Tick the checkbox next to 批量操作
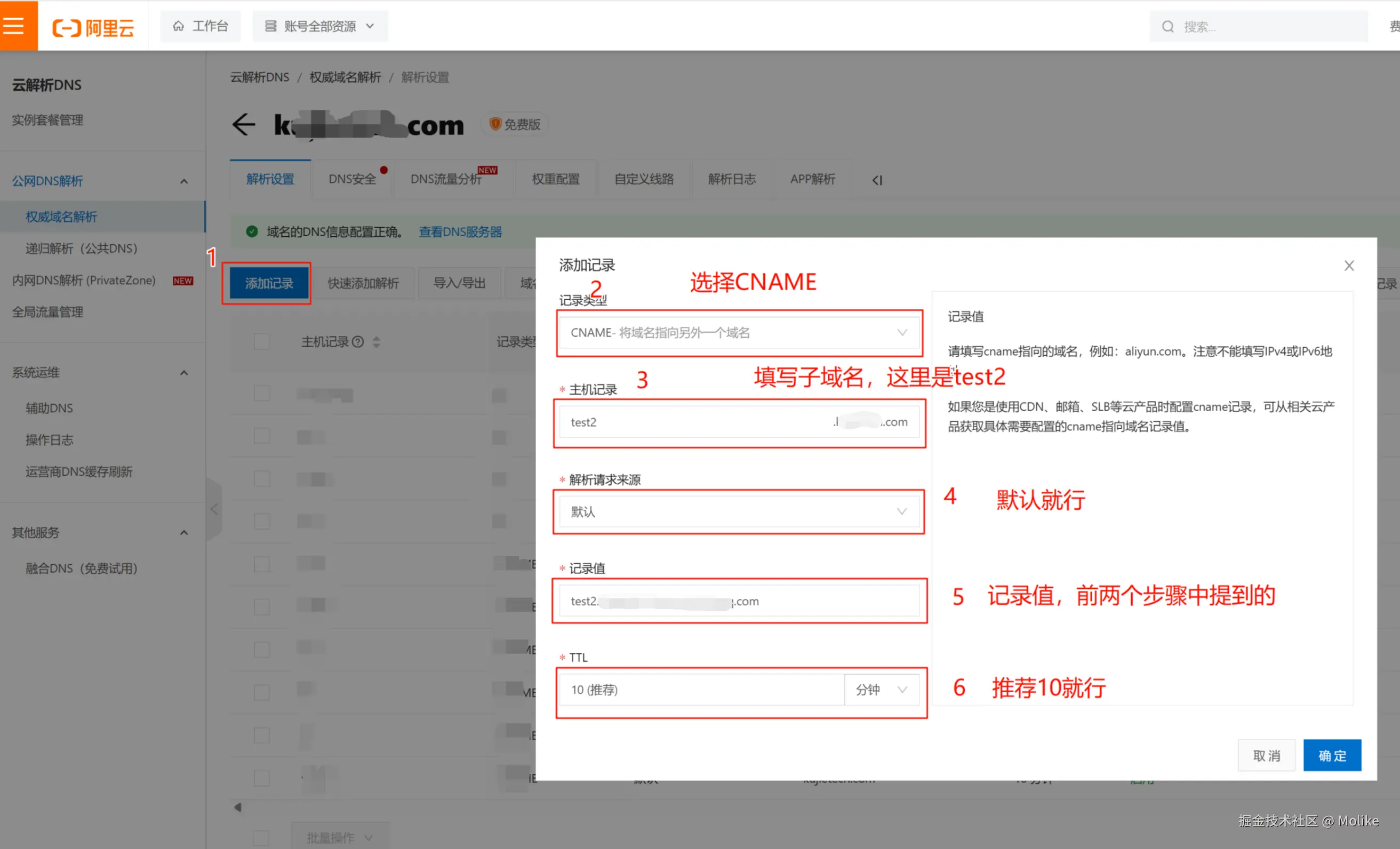Viewport: 1400px width, 849px height. [x=261, y=837]
